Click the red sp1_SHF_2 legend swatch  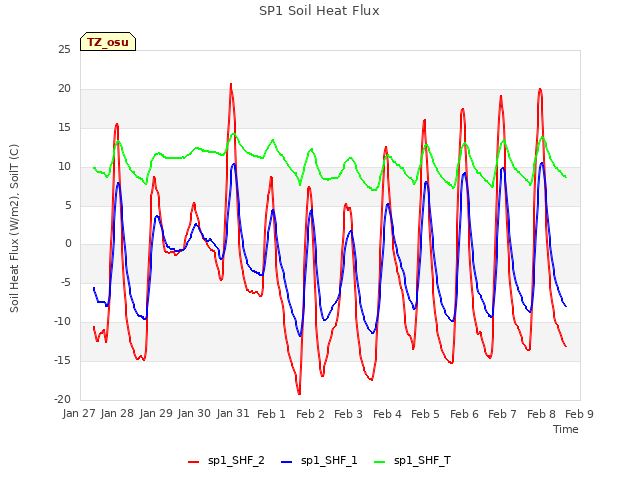click(193, 462)
